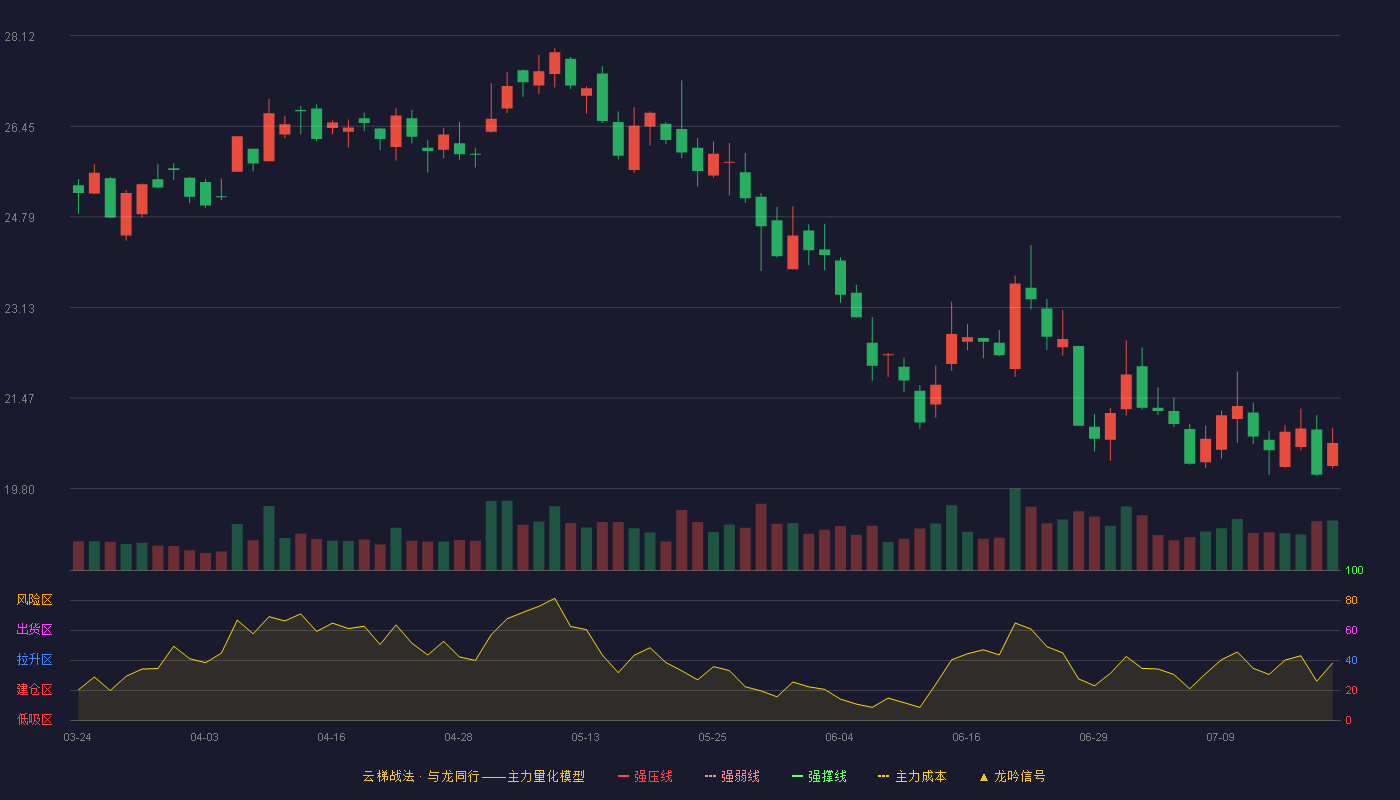Click the 云梯战法 主力量化模型 title text
This screenshot has width=1400, height=800.
pos(473,776)
